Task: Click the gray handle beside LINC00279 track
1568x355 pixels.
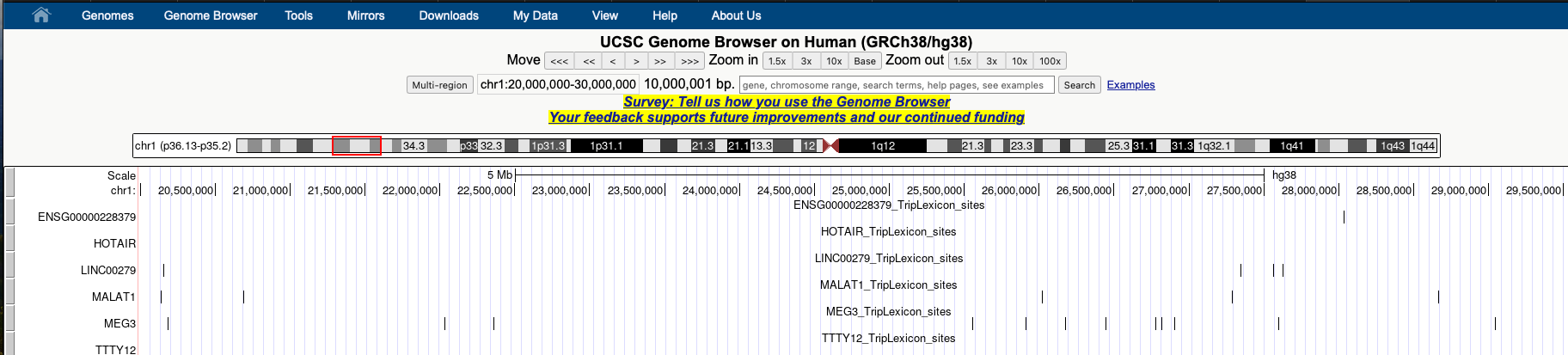Action: tap(10, 266)
